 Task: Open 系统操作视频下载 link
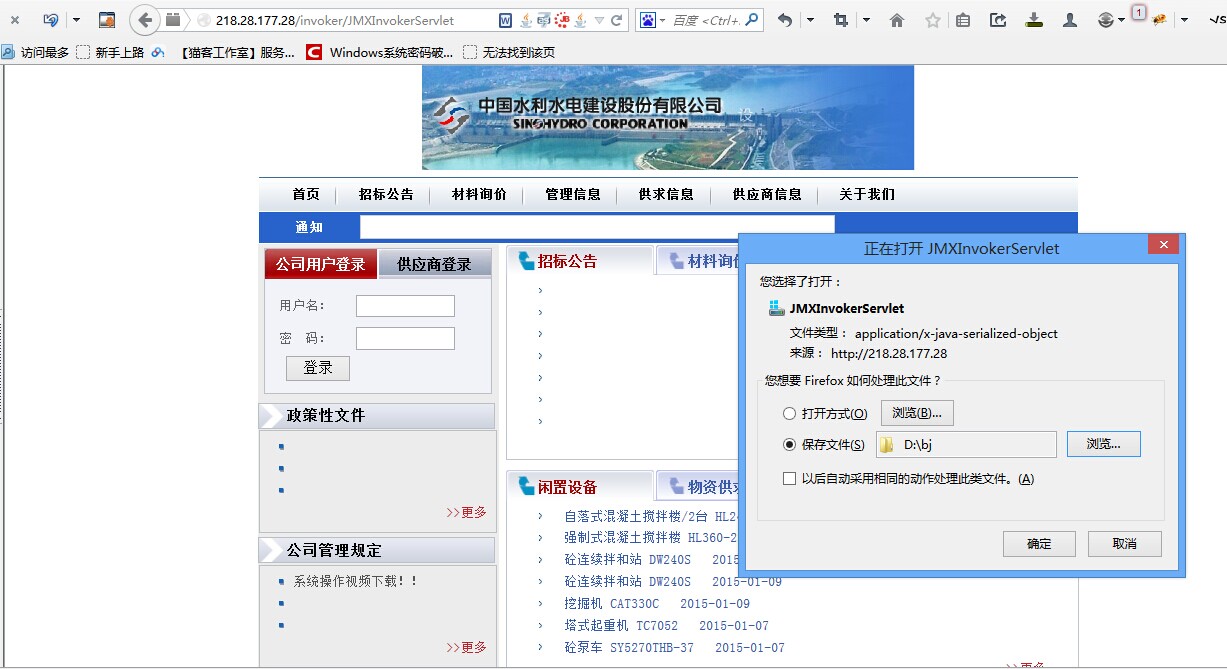(x=356, y=581)
